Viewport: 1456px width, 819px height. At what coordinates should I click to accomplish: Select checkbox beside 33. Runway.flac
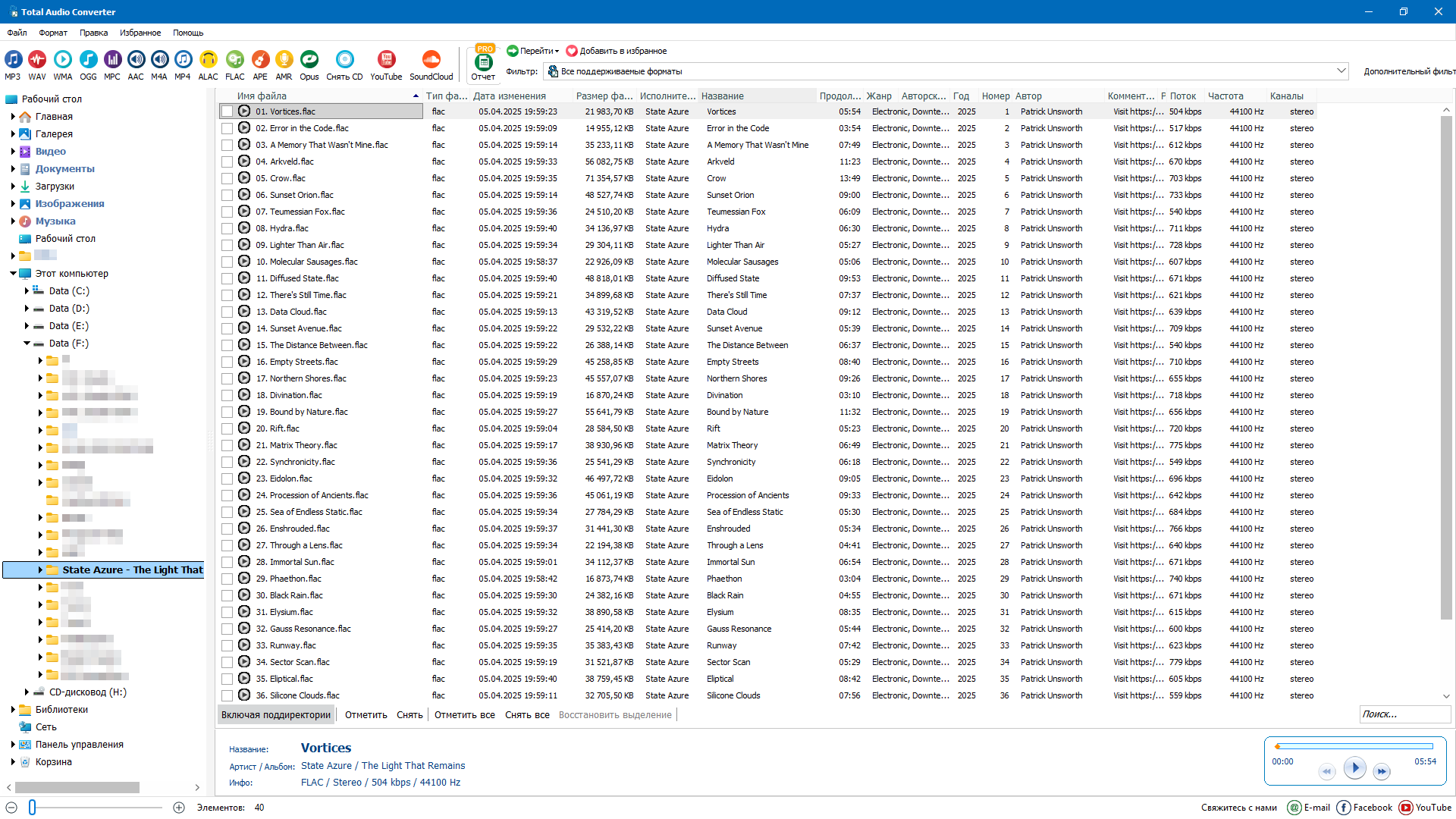pos(227,645)
